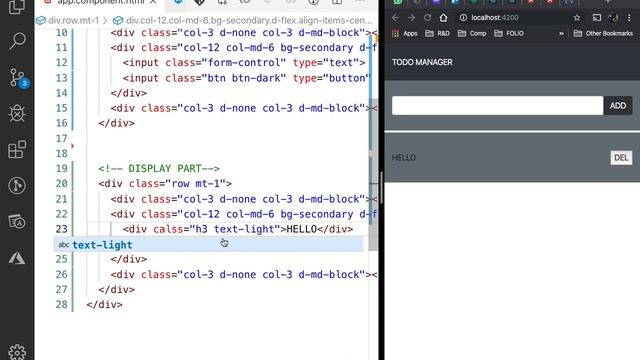
Task: Click line number 23 in the gutter
Action: [x=61, y=229]
